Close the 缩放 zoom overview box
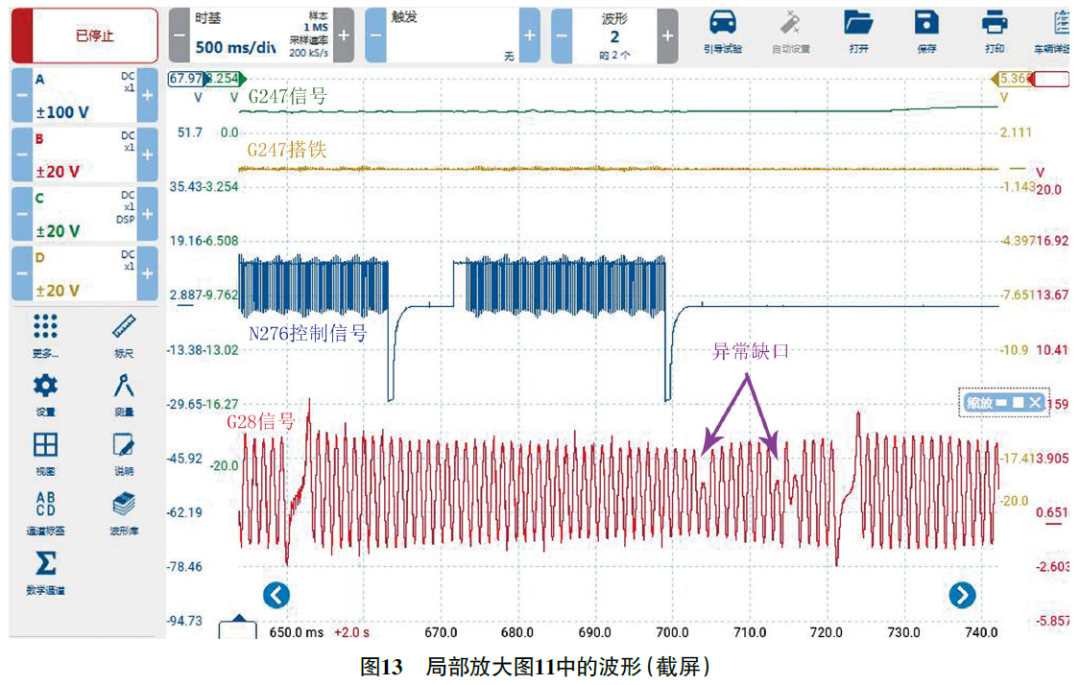Viewport: 1080px width, 685px height. pos(1035,403)
